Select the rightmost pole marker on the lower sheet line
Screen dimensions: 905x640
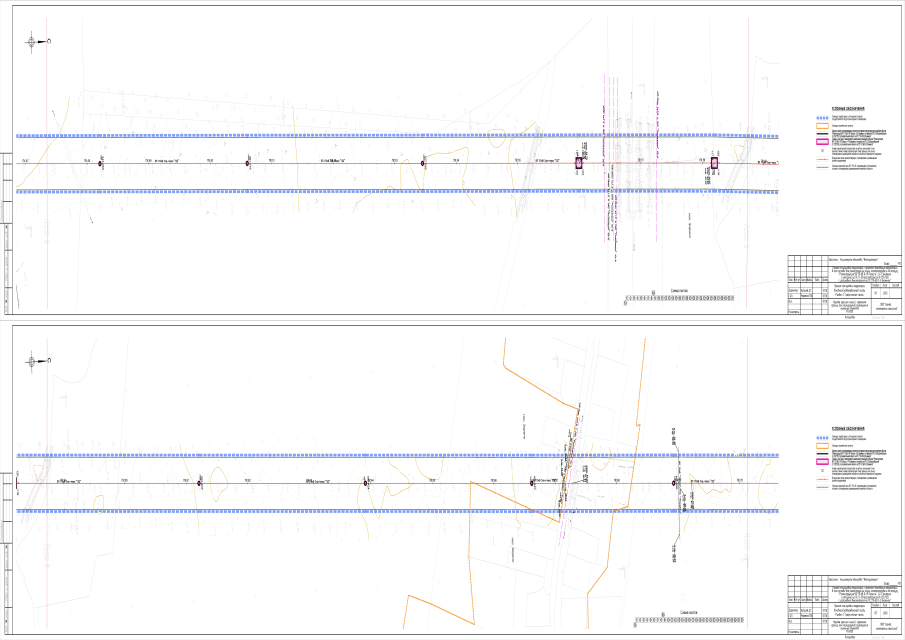(679, 483)
